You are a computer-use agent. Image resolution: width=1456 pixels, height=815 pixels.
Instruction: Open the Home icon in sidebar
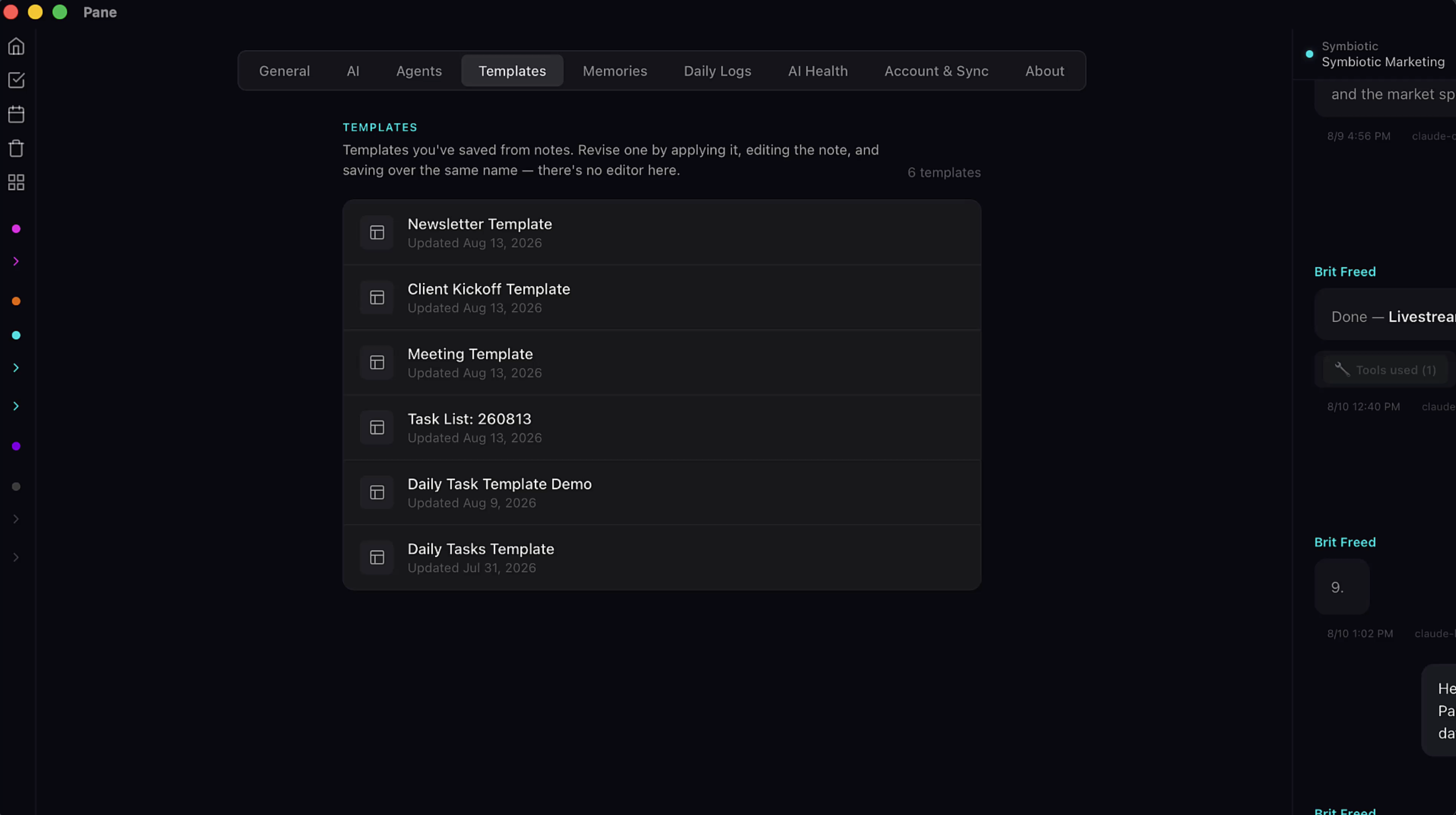pyautogui.click(x=16, y=46)
